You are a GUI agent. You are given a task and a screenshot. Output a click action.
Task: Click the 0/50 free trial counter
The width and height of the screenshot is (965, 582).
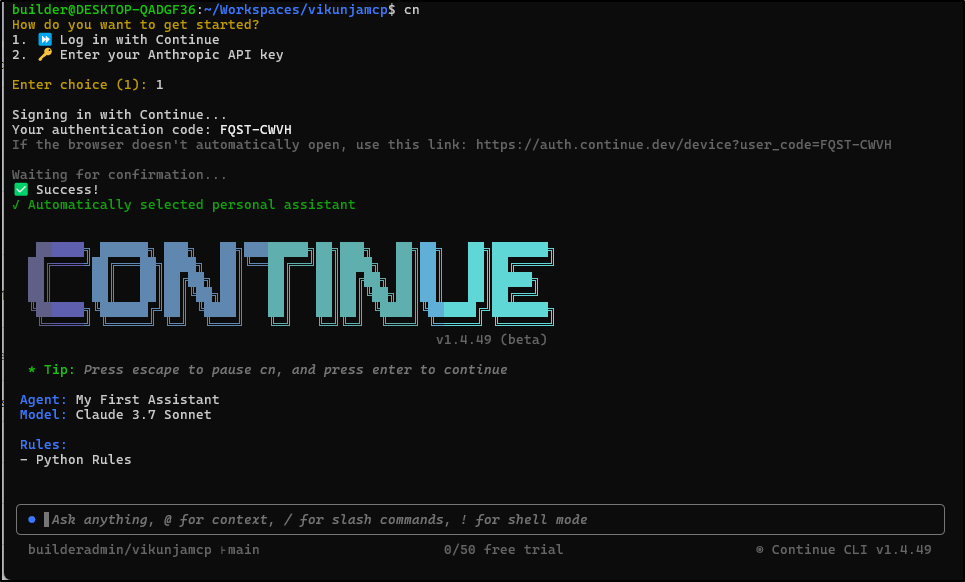(503, 549)
